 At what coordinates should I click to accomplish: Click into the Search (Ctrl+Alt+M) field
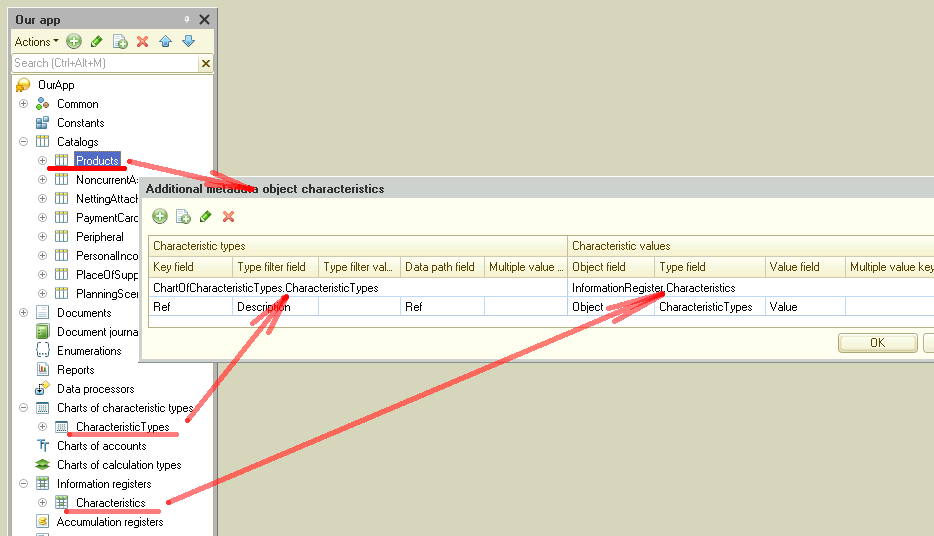coord(104,63)
